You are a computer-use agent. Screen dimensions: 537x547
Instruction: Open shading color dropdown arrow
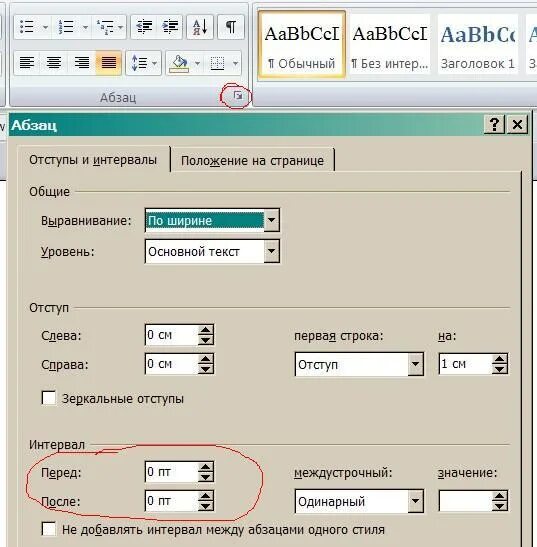pyautogui.click(x=197, y=63)
